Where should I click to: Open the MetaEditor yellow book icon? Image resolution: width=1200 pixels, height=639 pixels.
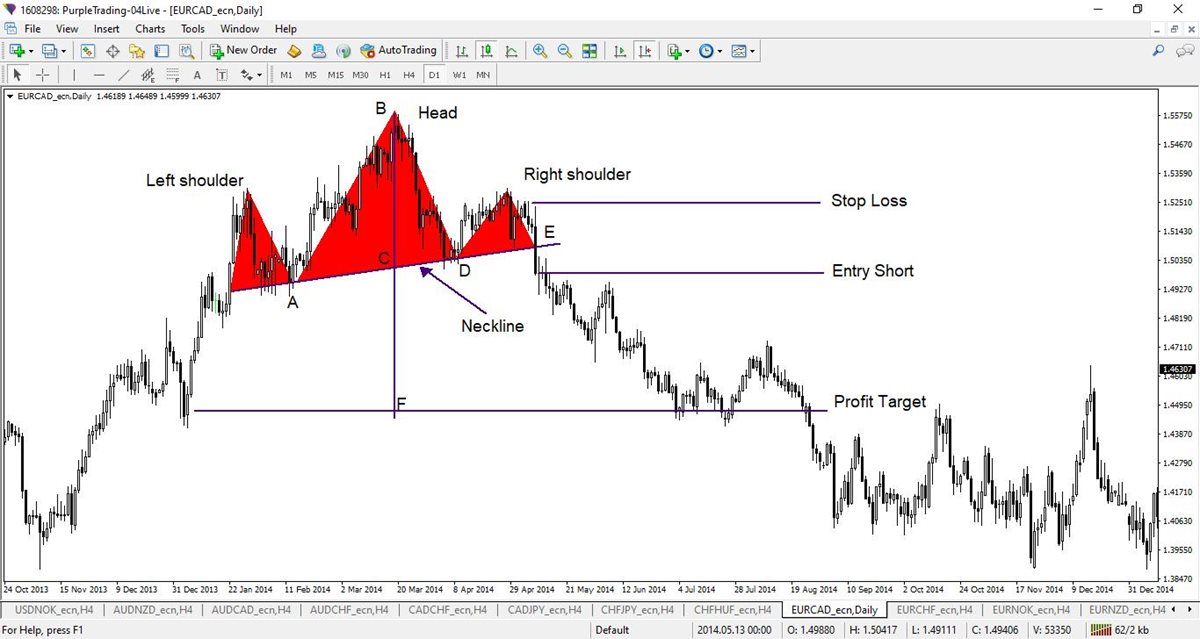[294, 50]
